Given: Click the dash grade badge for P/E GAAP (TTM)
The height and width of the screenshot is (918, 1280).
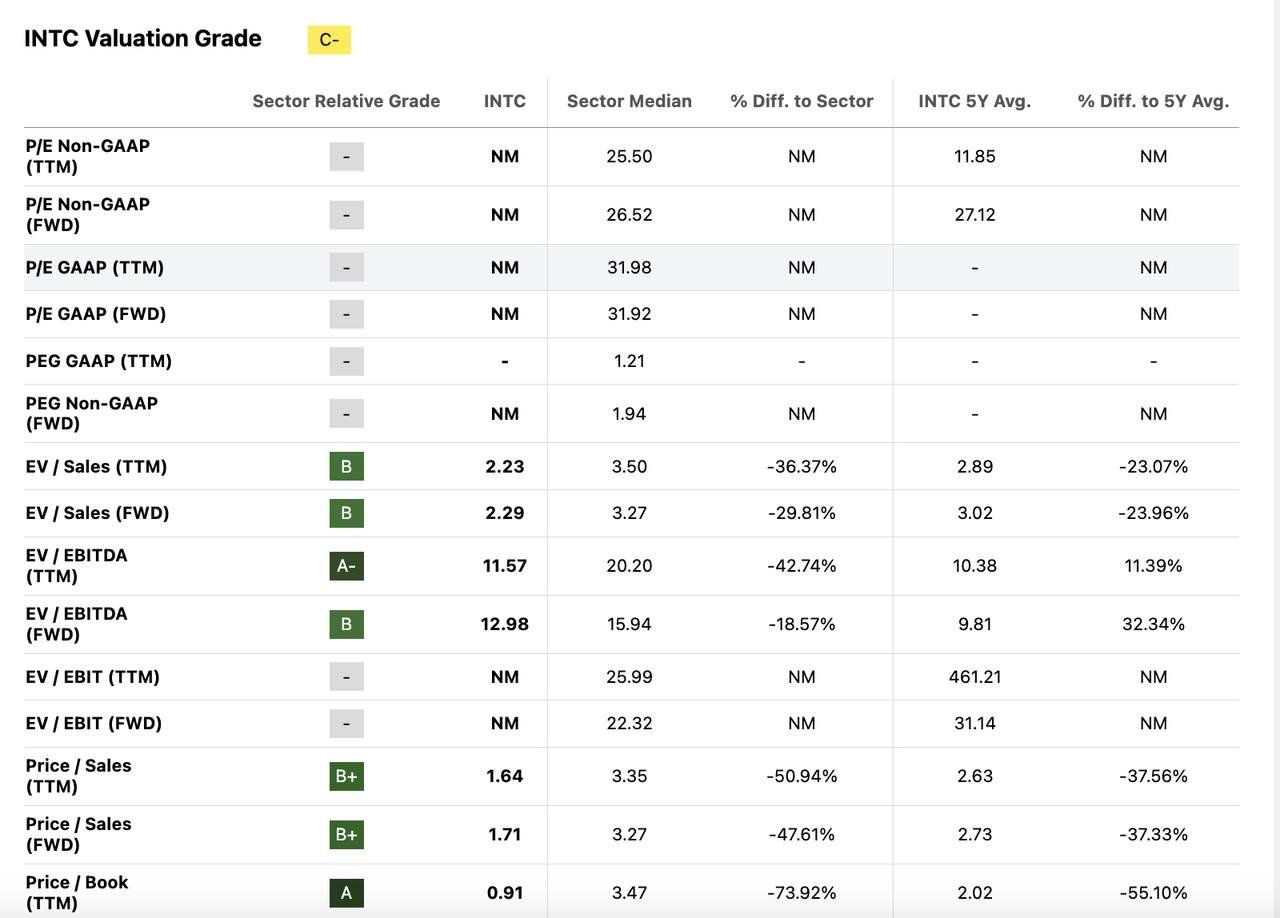Looking at the screenshot, I should coord(346,268).
